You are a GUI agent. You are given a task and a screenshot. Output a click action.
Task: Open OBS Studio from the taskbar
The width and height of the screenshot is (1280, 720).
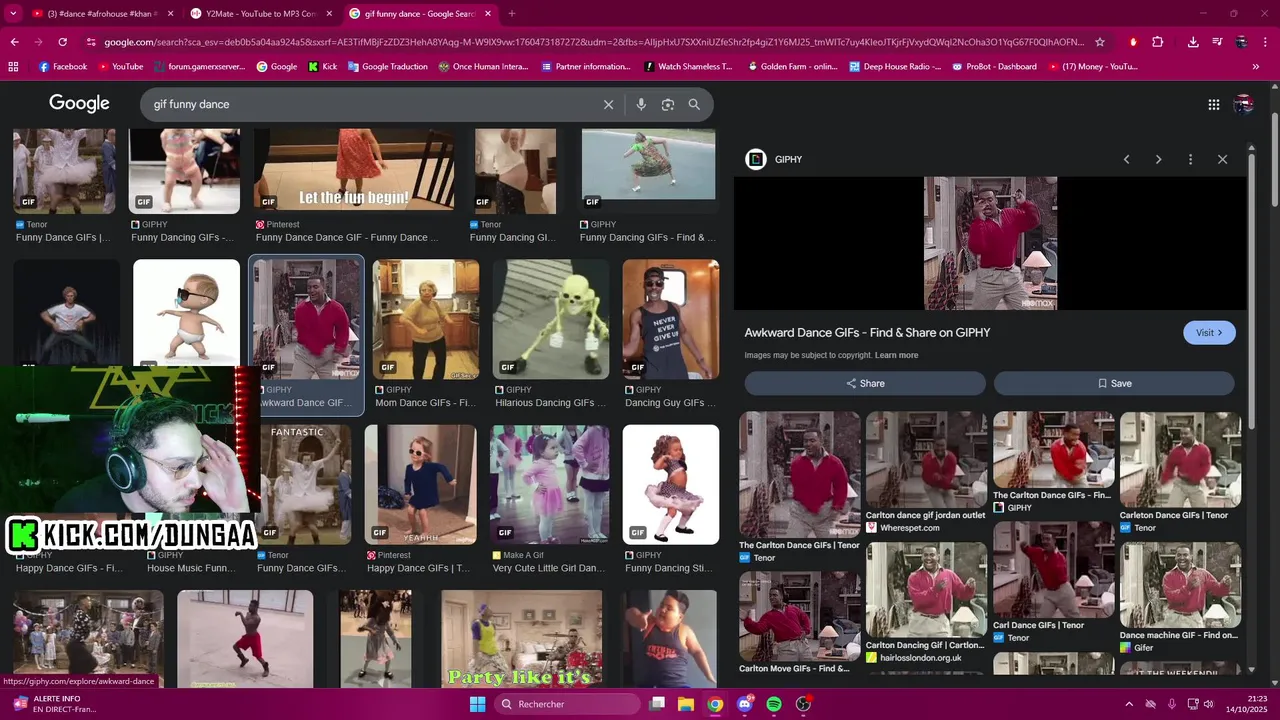803,704
